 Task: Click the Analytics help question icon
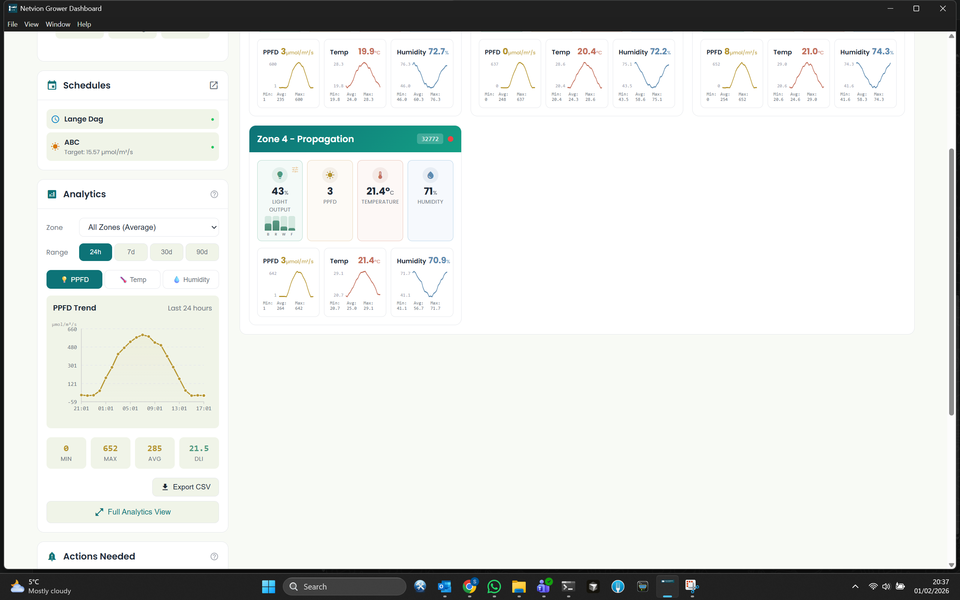214,195
